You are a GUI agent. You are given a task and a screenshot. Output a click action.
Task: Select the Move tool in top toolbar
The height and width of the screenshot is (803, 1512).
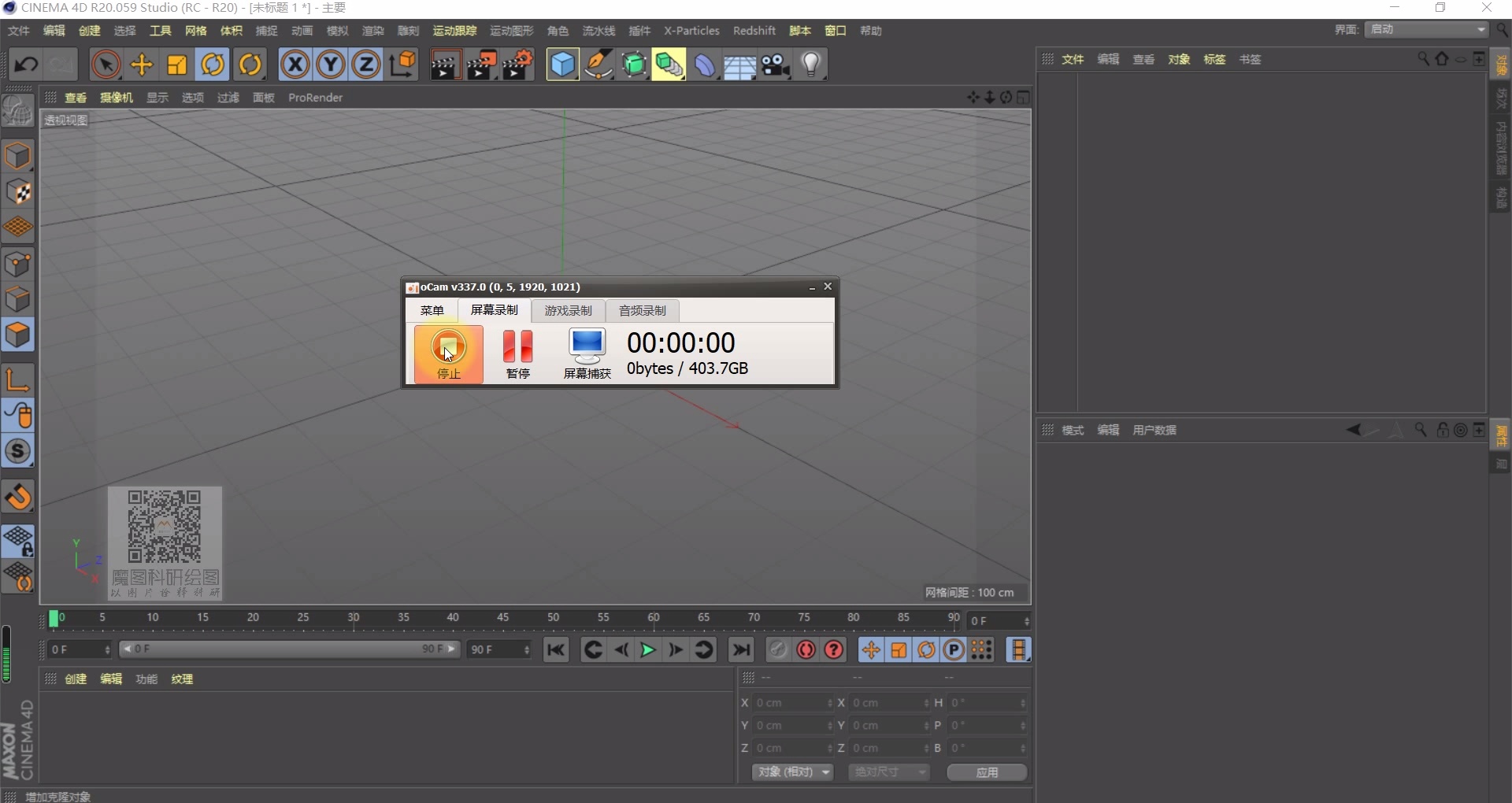pos(142,65)
